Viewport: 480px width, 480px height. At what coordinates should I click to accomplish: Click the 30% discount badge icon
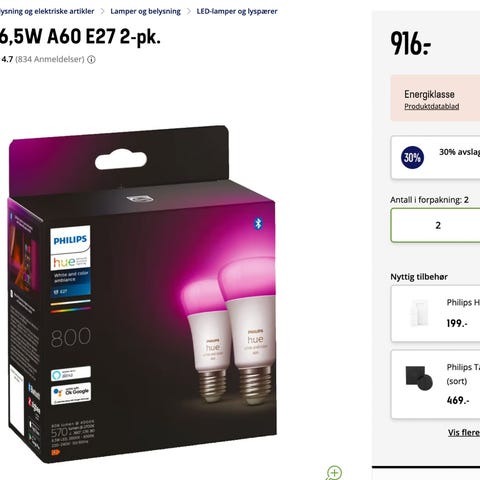412,157
